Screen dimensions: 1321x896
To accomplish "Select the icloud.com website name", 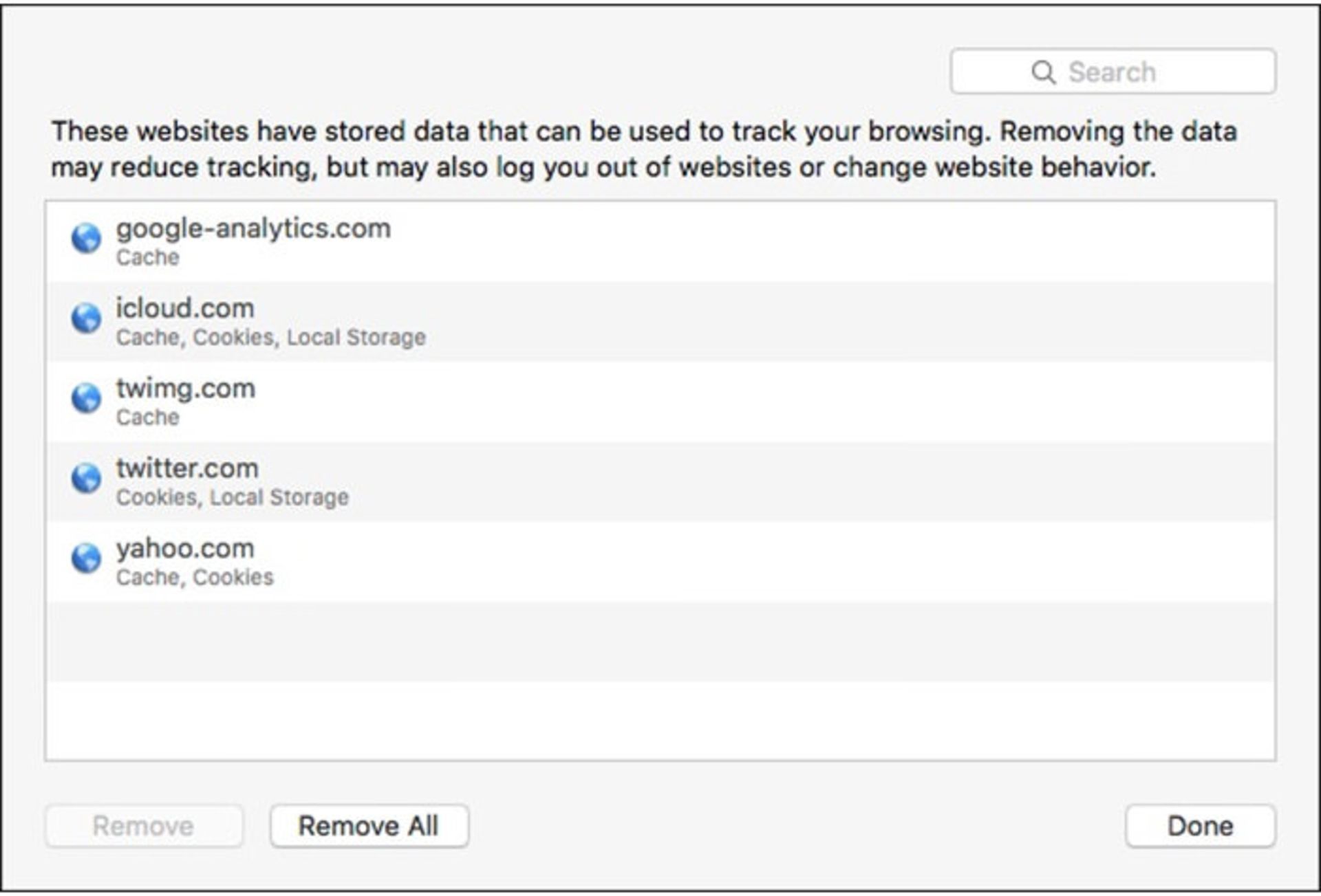I will pos(185,308).
